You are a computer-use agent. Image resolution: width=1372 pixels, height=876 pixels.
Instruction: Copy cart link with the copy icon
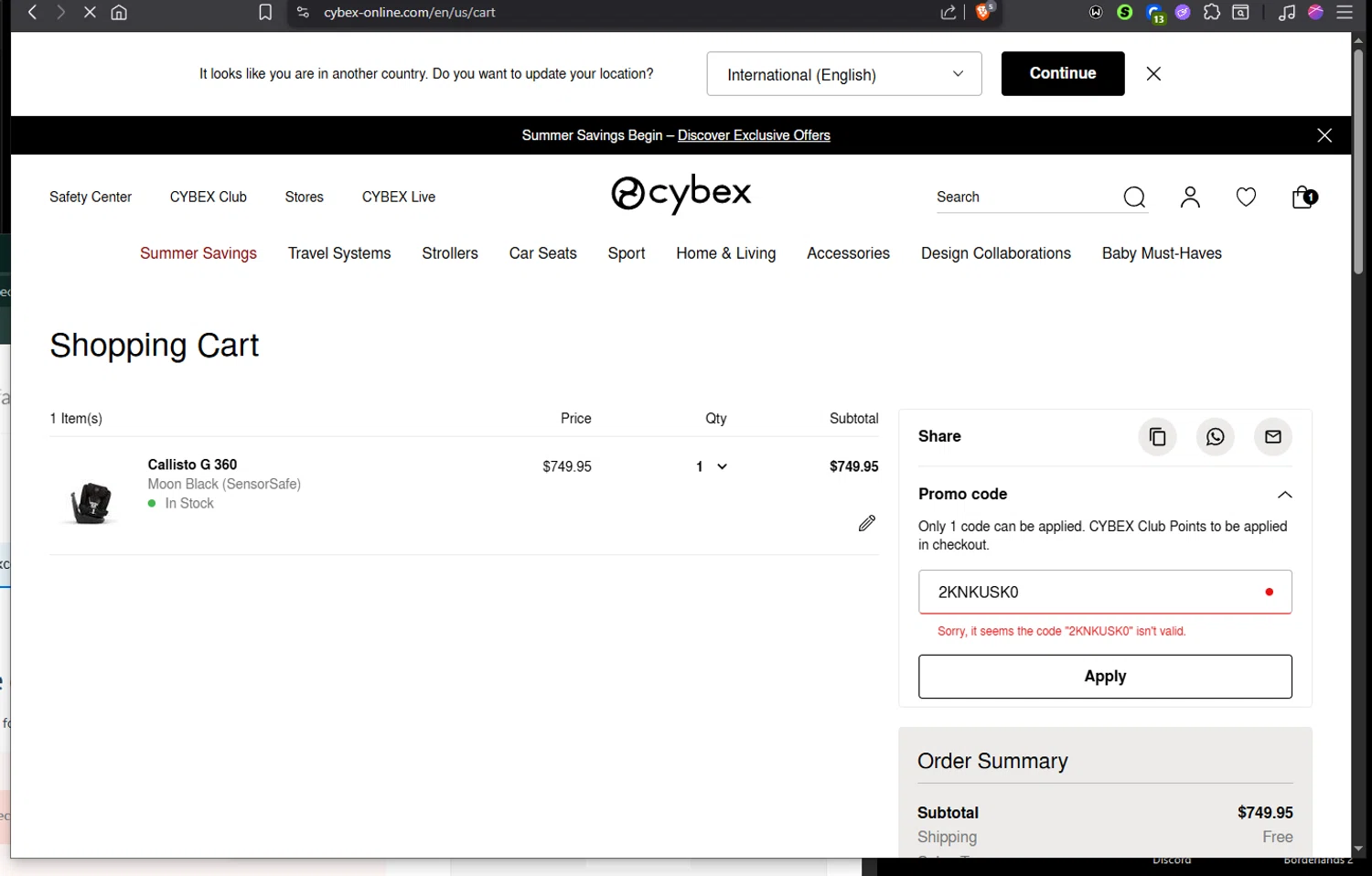1157,437
